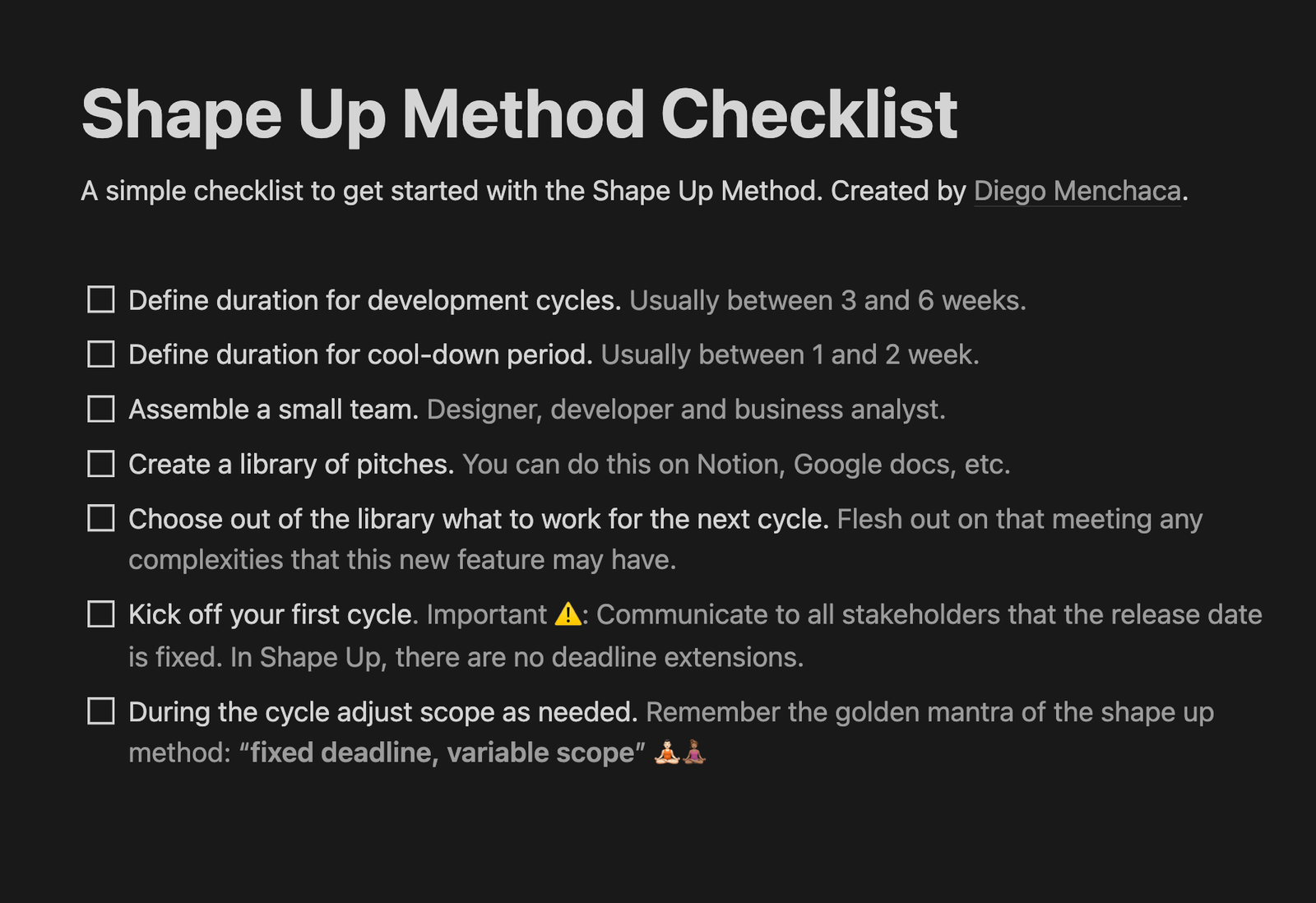
Task: Click 'complexities that this new feature may have'
Action: tap(402, 560)
